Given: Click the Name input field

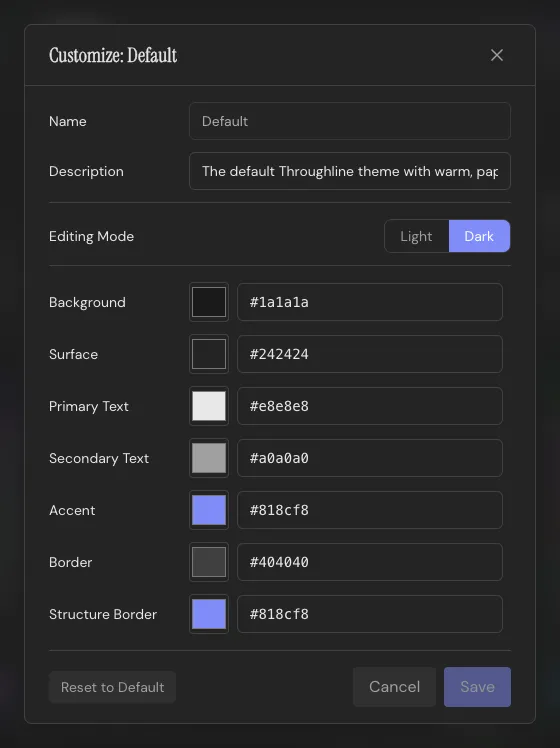Looking at the screenshot, I should (350, 121).
